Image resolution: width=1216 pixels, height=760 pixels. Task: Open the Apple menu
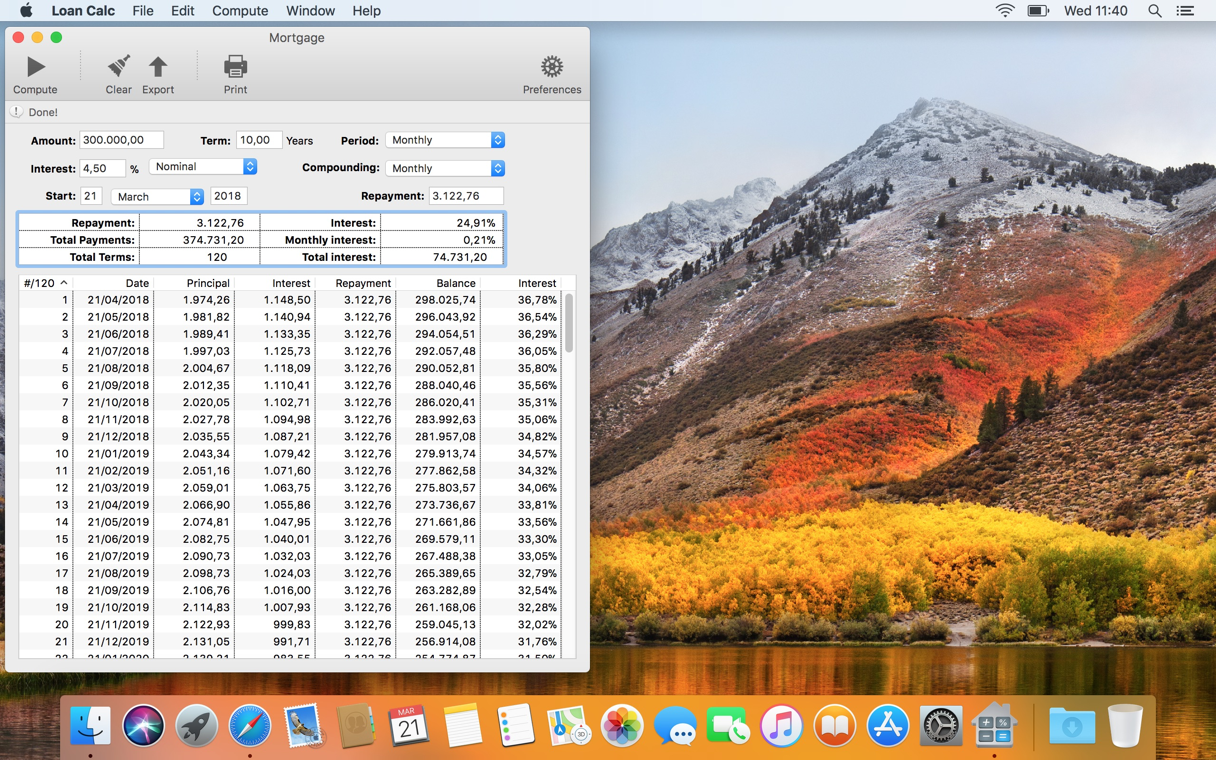pos(26,11)
